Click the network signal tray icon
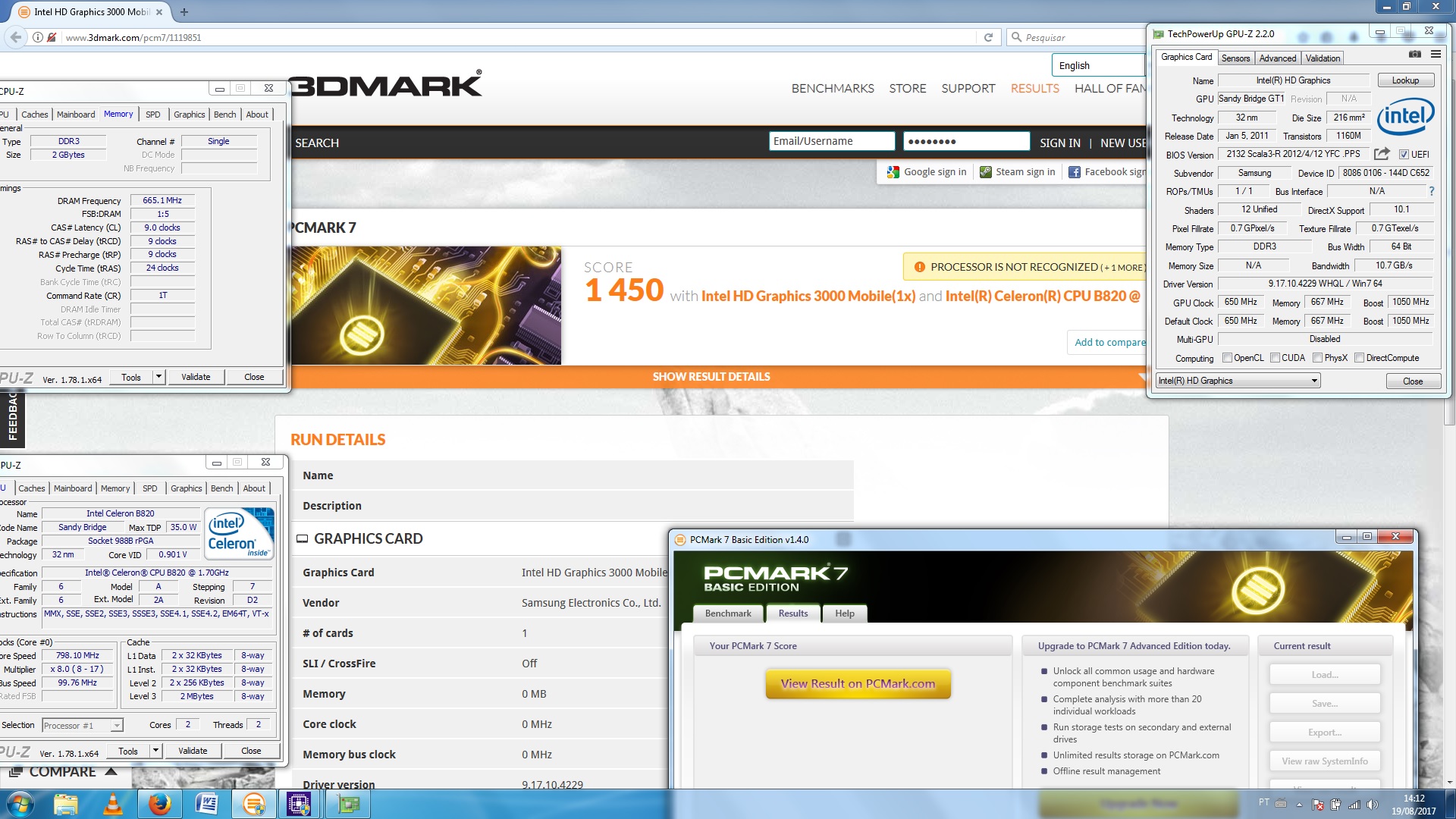The image size is (1456, 819). pyautogui.click(x=1354, y=805)
